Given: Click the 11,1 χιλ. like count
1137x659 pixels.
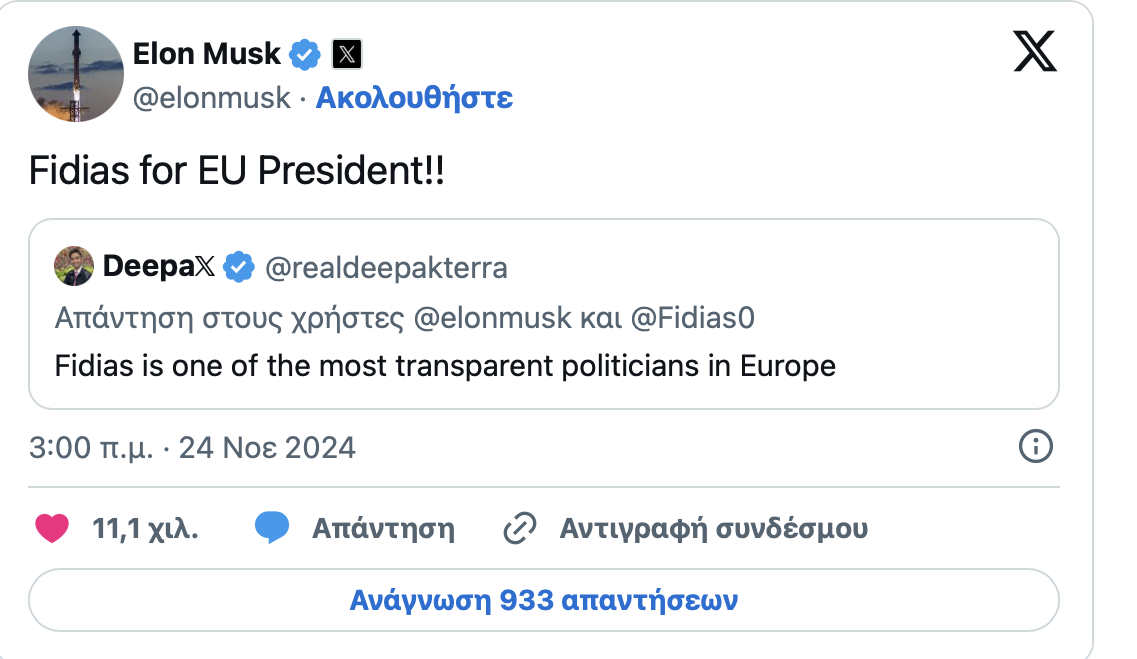Looking at the screenshot, I should [145, 528].
